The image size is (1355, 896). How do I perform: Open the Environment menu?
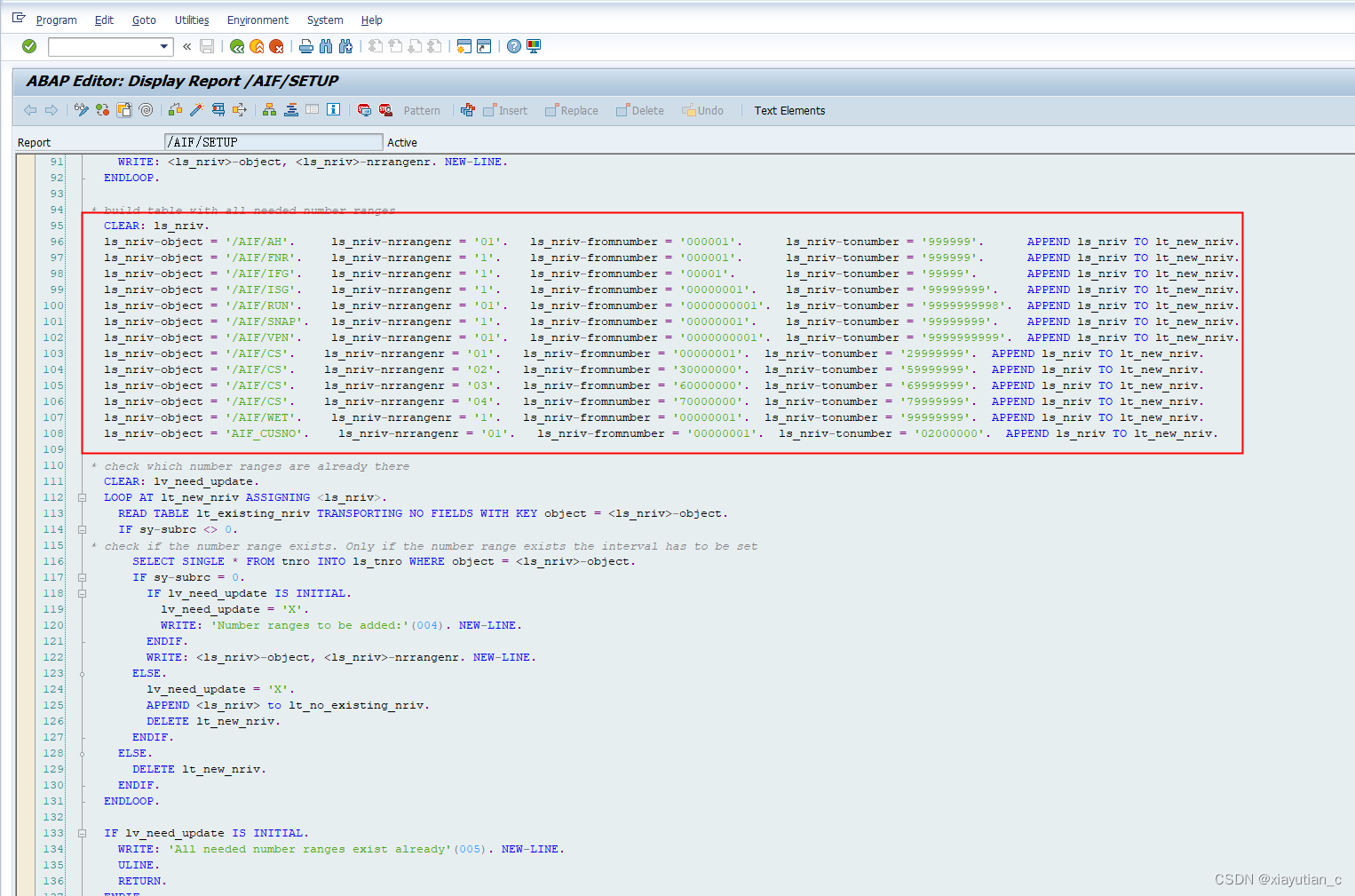point(258,20)
